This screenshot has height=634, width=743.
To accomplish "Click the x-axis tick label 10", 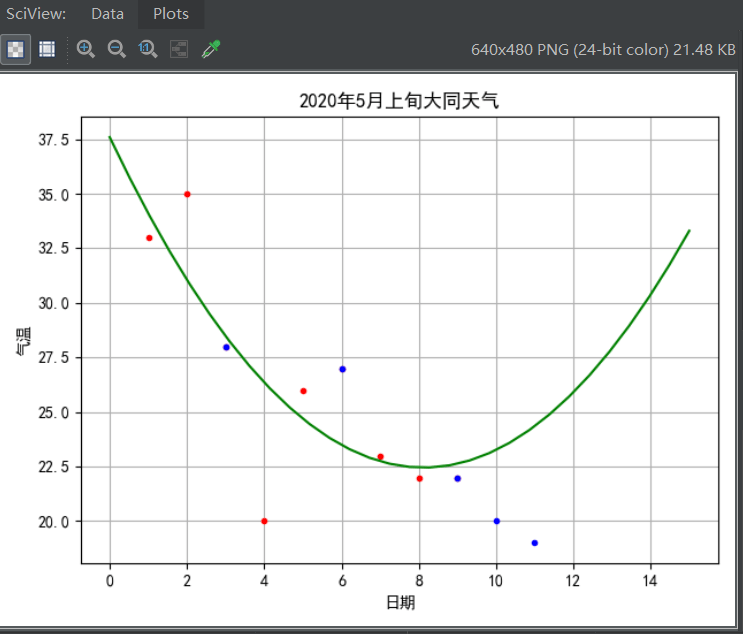I will pos(496,580).
